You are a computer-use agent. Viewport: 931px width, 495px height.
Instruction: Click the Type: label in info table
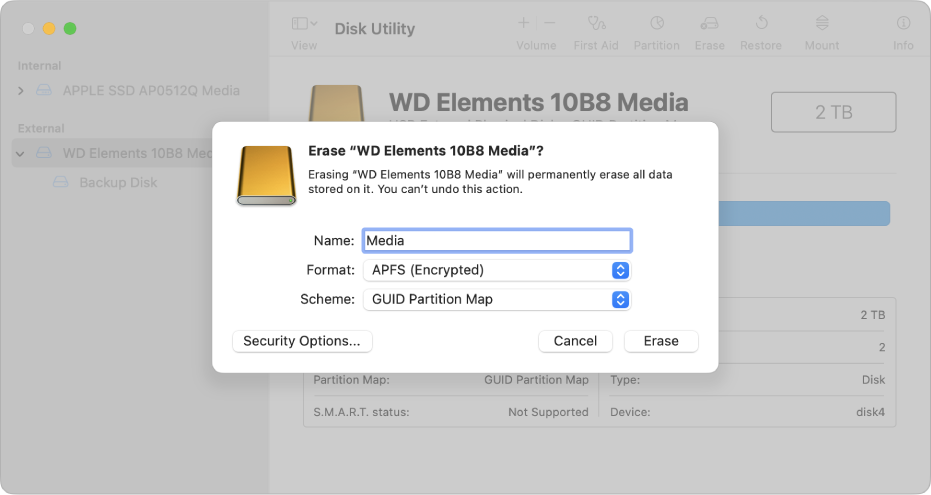coord(625,380)
